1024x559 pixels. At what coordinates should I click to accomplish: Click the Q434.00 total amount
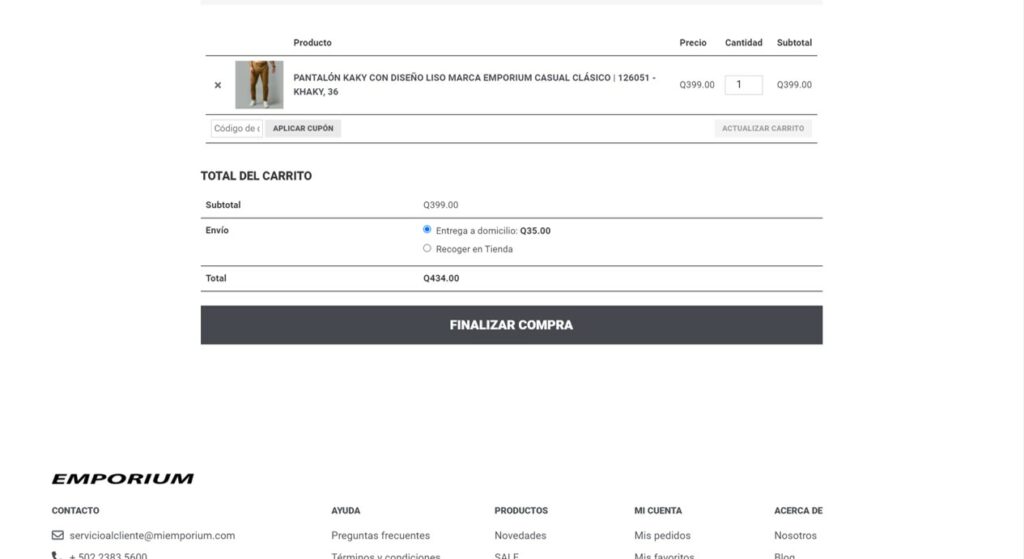click(x=441, y=278)
